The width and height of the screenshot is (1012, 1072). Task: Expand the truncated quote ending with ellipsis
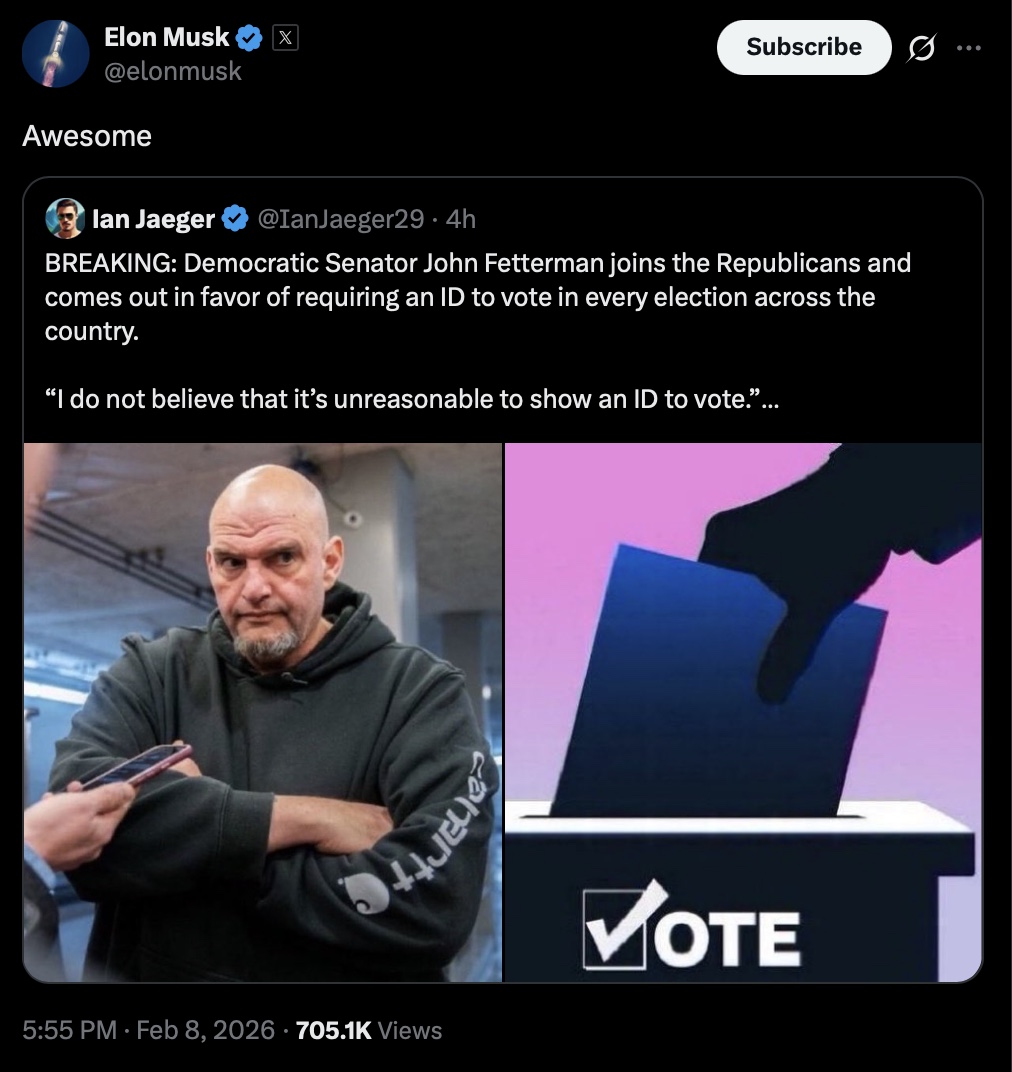412,399
